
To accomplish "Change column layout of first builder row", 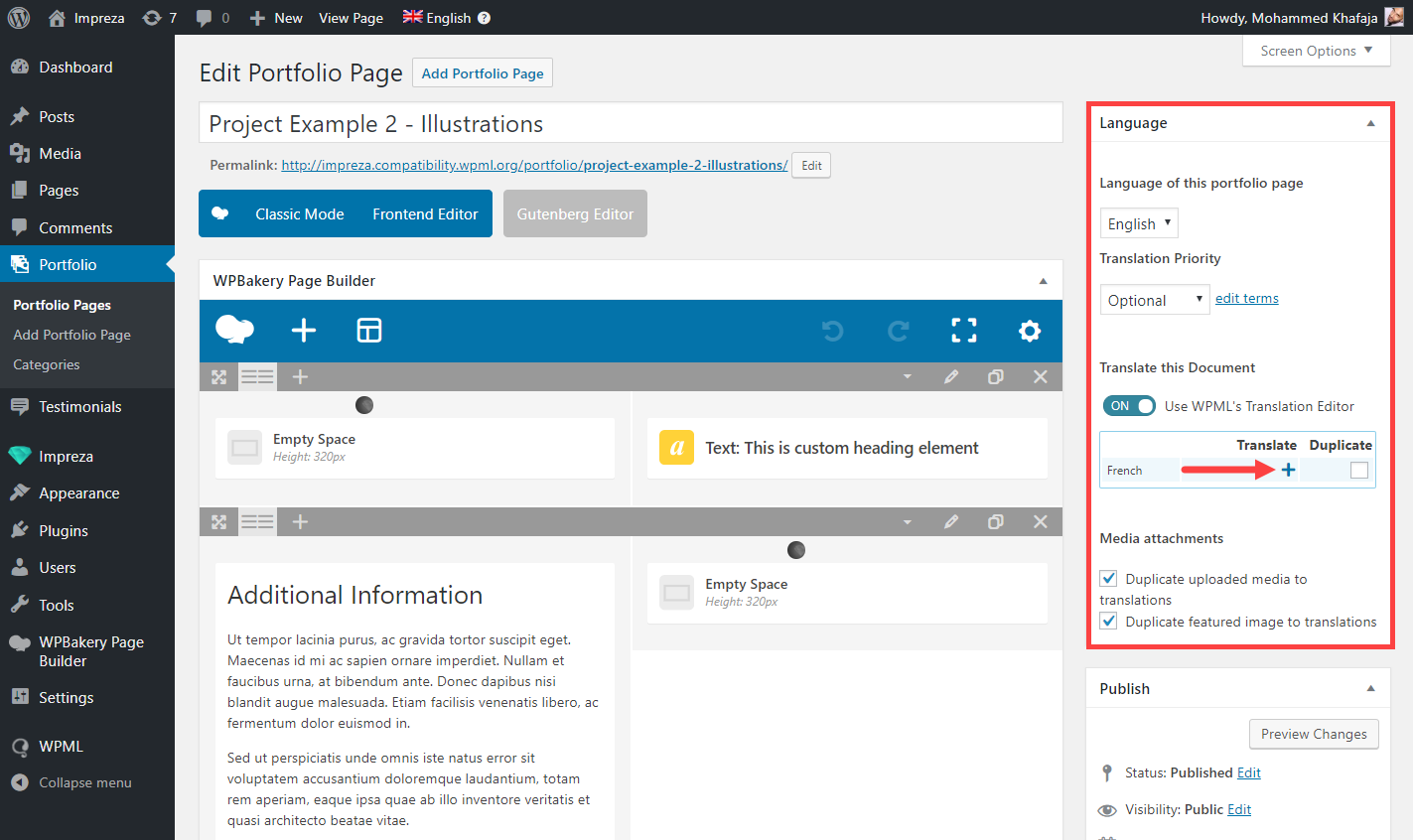I will coord(258,377).
